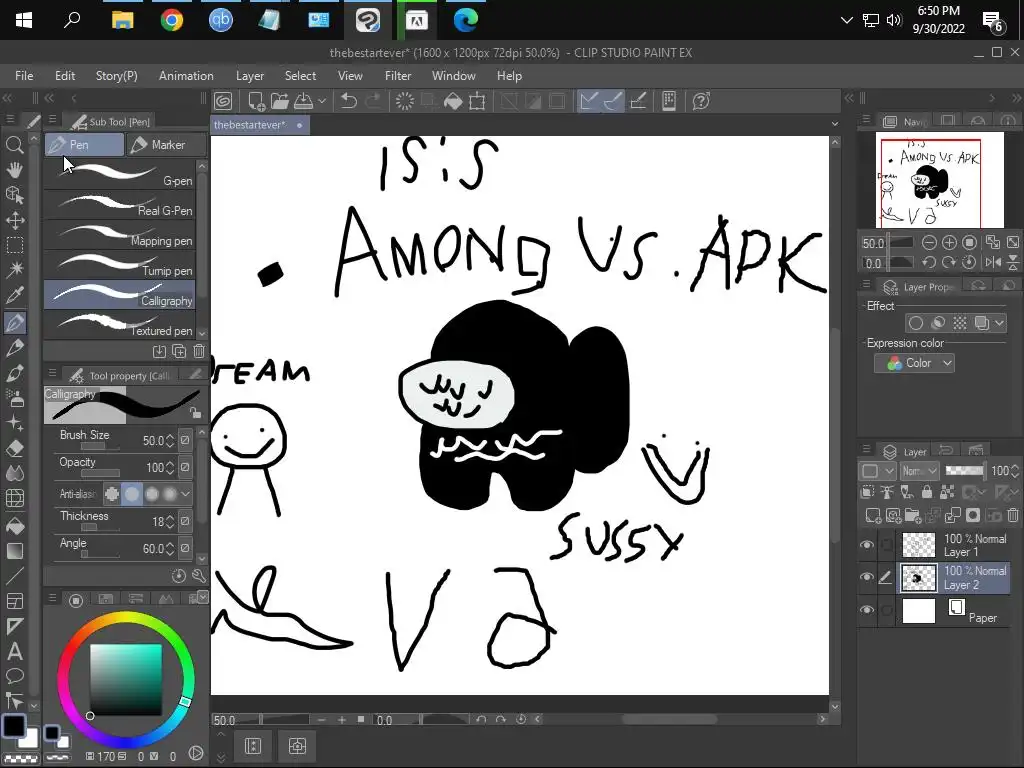This screenshot has width=1024, height=768.
Task: Choose the Turnip pen sub tool
Action: click(x=120, y=265)
